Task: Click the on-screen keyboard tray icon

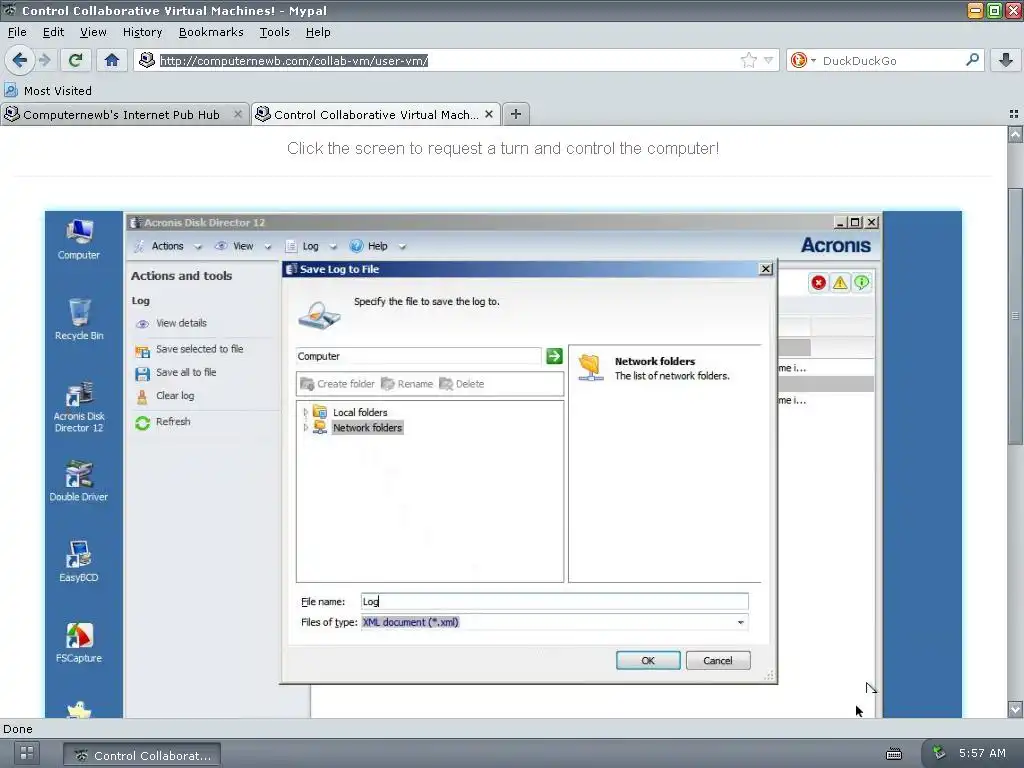Action: pyautogui.click(x=894, y=754)
